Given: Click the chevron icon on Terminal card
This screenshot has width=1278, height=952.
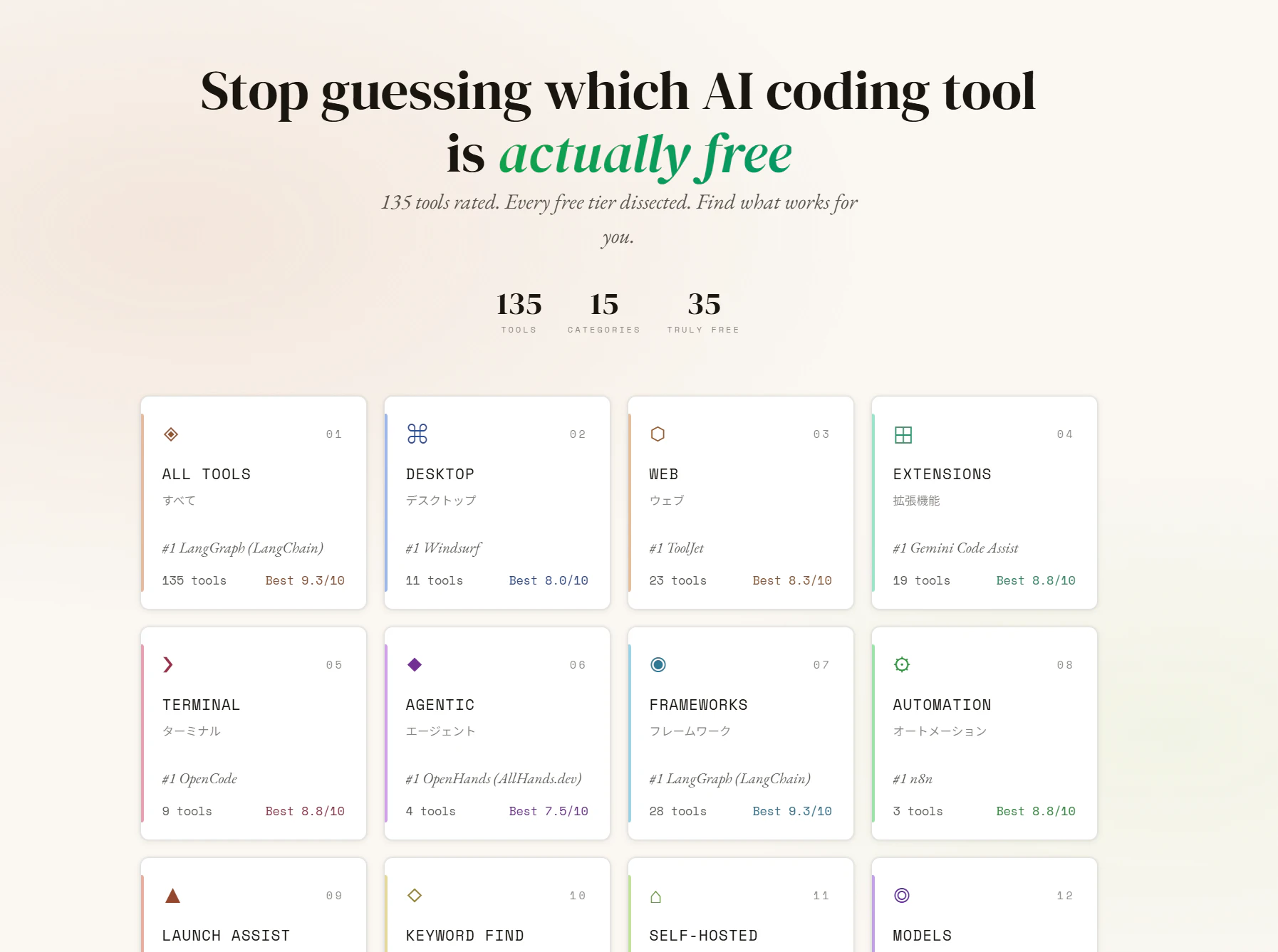Looking at the screenshot, I should [168, 664].
